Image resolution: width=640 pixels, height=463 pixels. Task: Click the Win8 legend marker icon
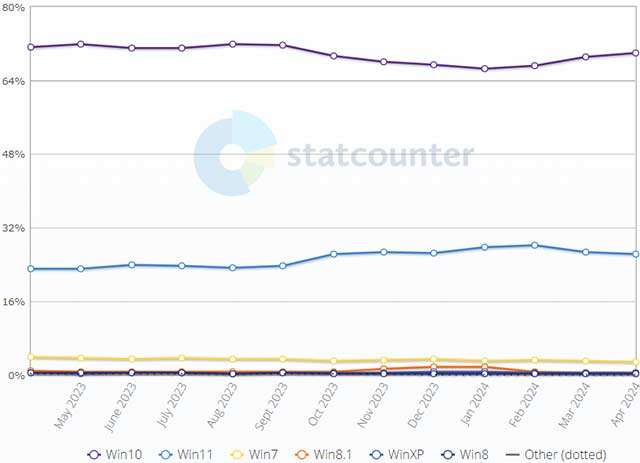451,454
